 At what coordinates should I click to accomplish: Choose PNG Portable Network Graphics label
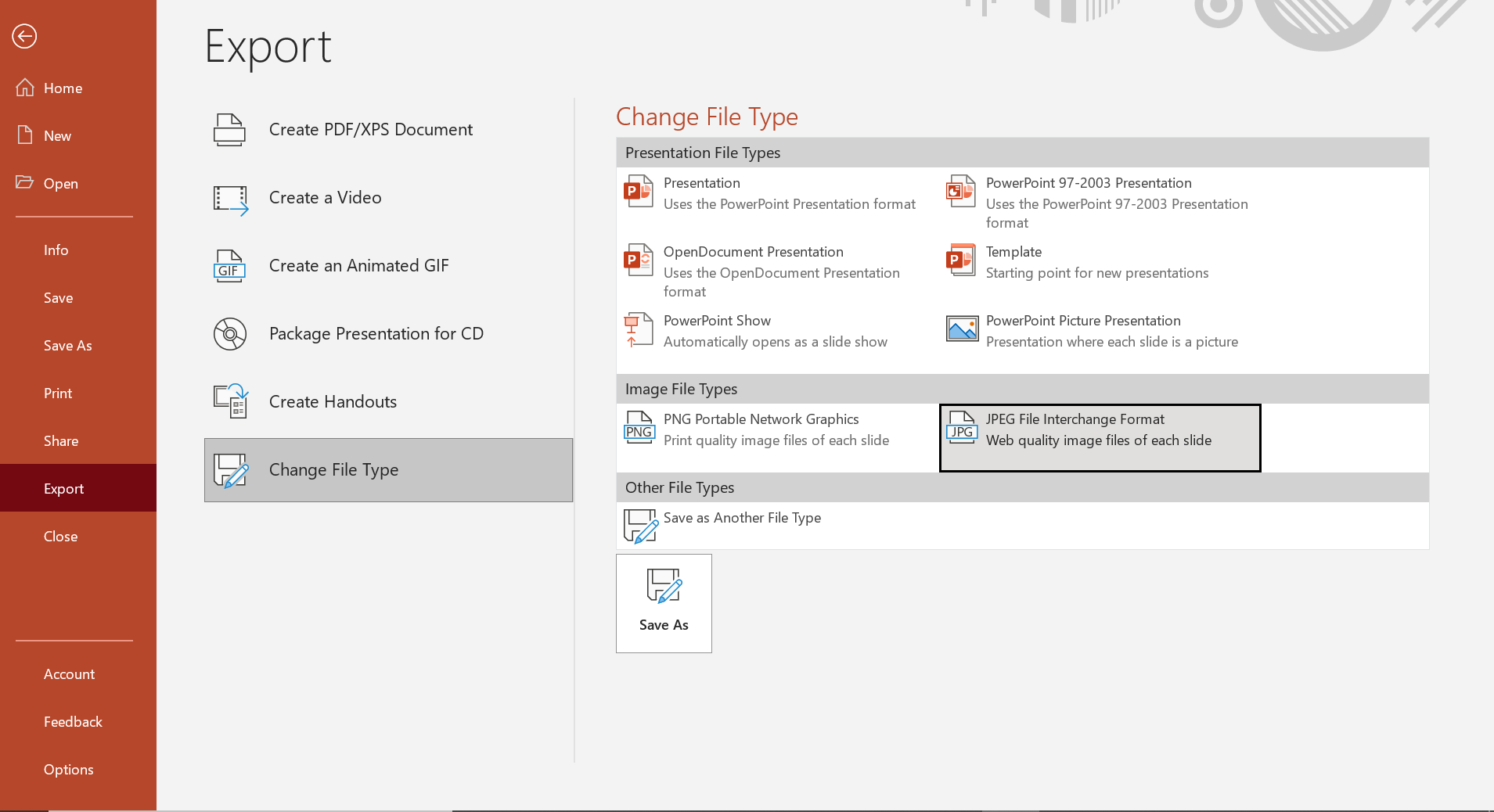point(761,419)
